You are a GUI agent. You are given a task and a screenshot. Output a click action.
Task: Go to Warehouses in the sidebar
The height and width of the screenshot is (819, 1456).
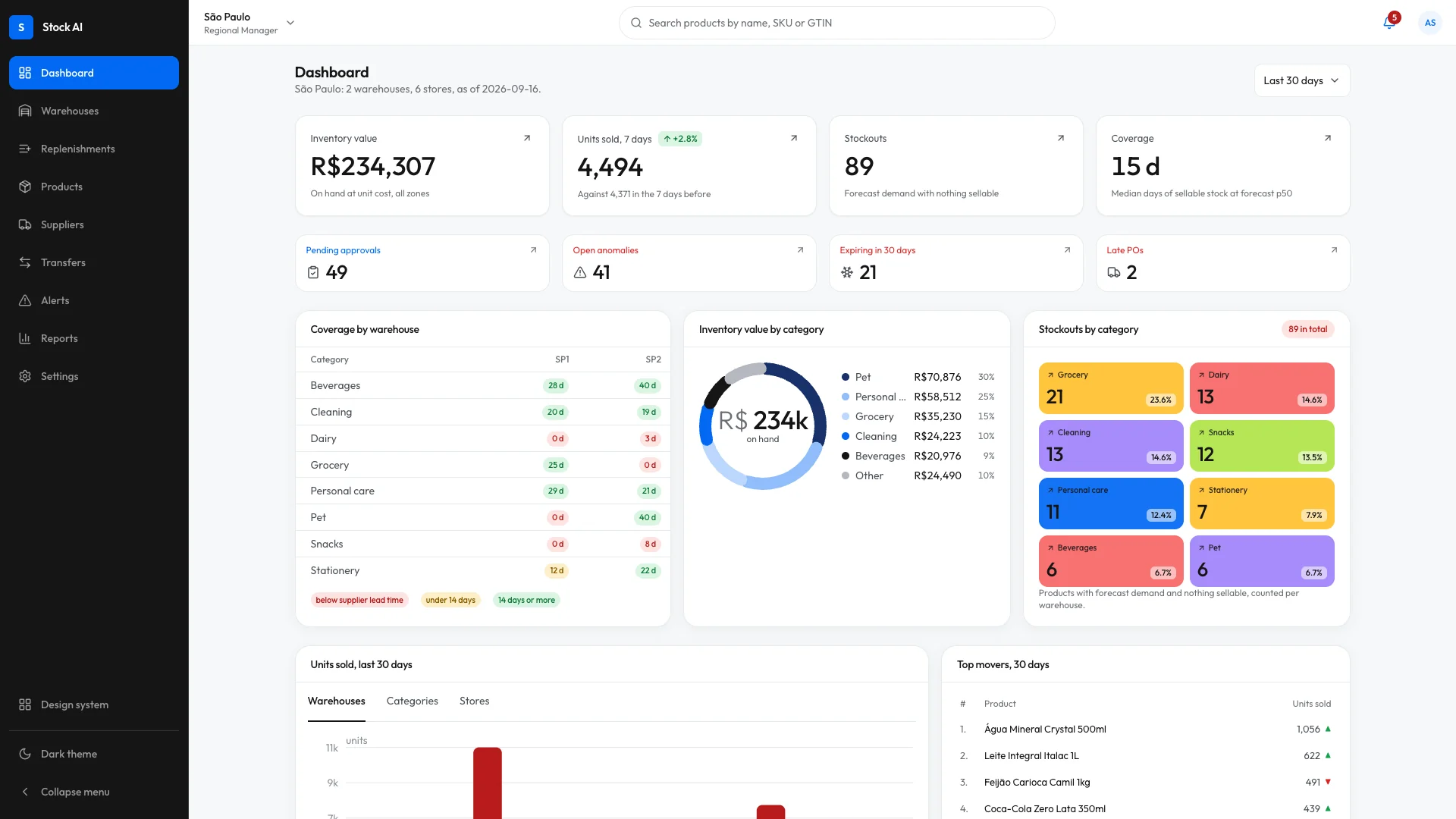[94, 111]
